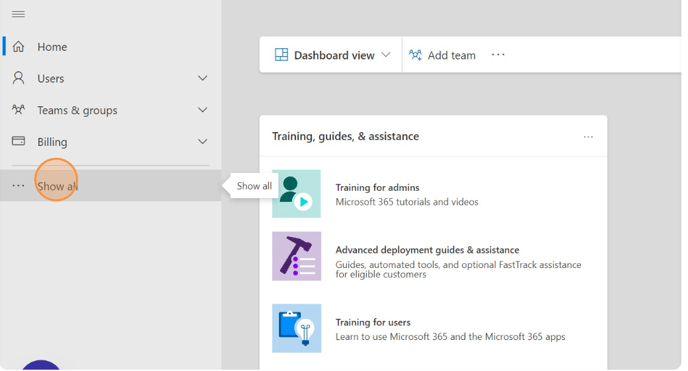
Task: Click the Show all ellipsis icon
Action: 18,186
